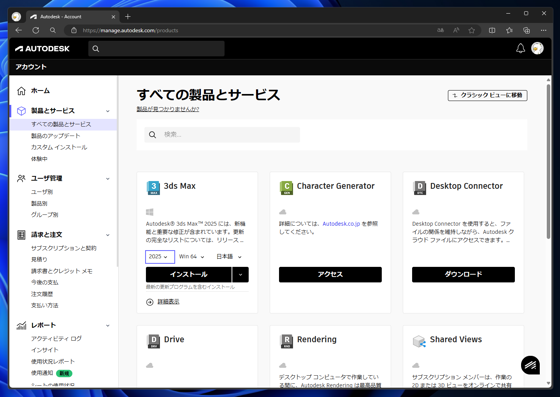Screen dimensions: 560x397
Task: Open the 2025 version dropdown
Action: tap(160, 257)
